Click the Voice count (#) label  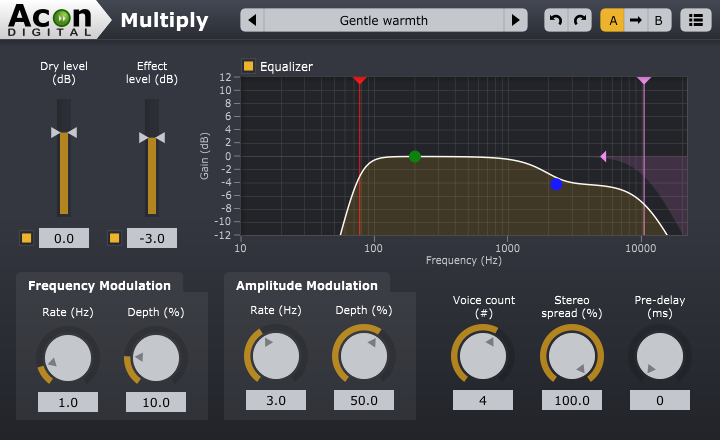[x=484, y=306]
